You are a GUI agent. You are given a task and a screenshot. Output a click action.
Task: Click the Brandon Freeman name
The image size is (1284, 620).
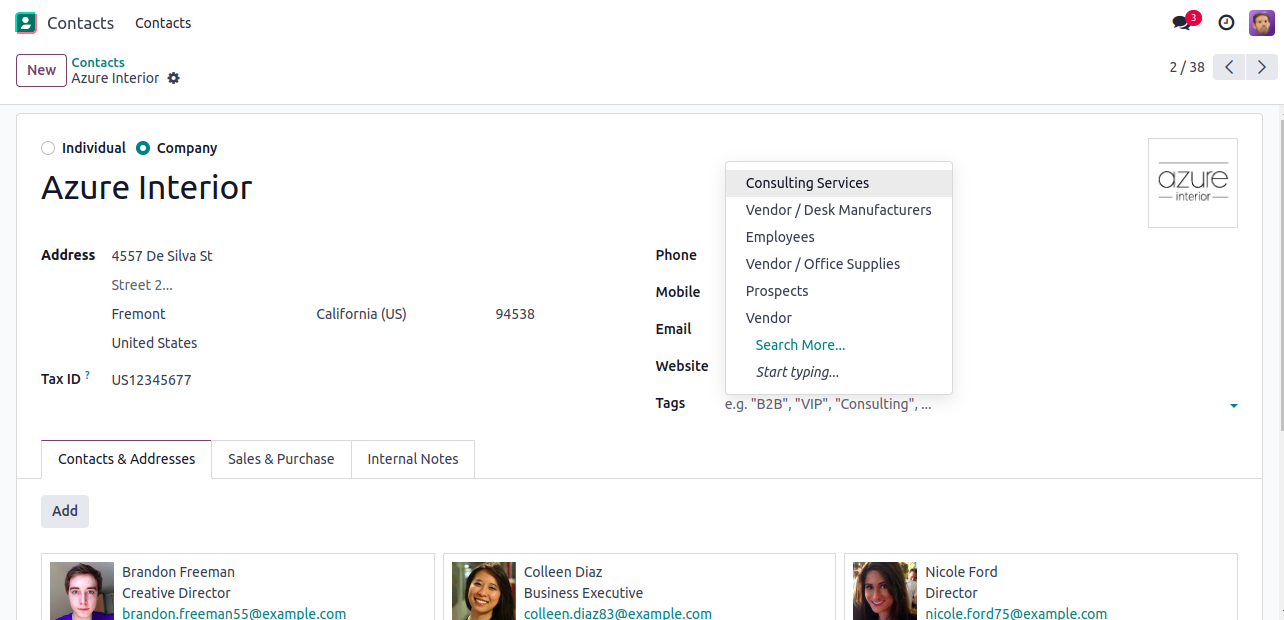(x=178, y=572)
